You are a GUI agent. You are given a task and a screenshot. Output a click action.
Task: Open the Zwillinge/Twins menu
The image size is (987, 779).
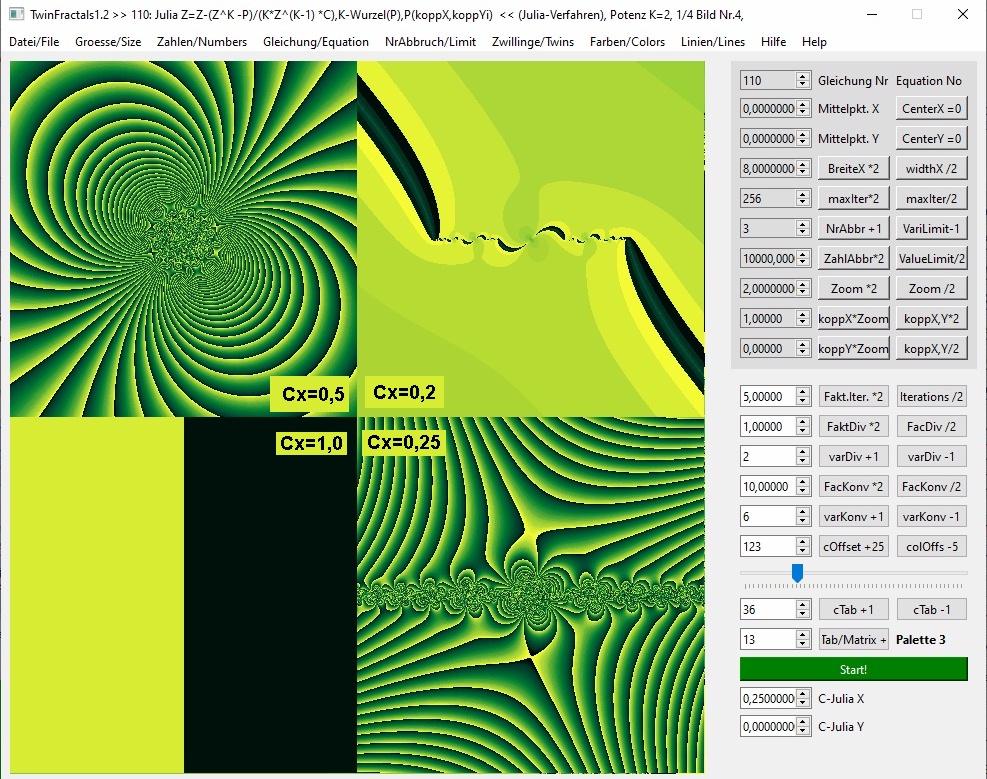pyautogui.click(x=533, y=42)
